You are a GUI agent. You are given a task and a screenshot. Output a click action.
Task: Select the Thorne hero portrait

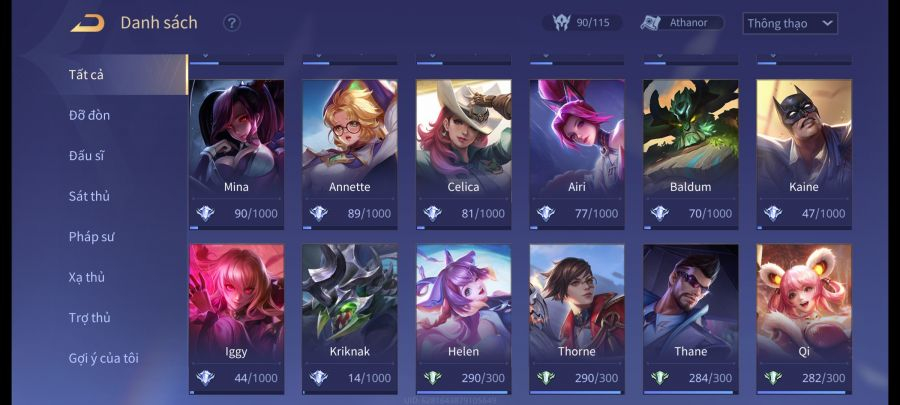tap(577, 302)
